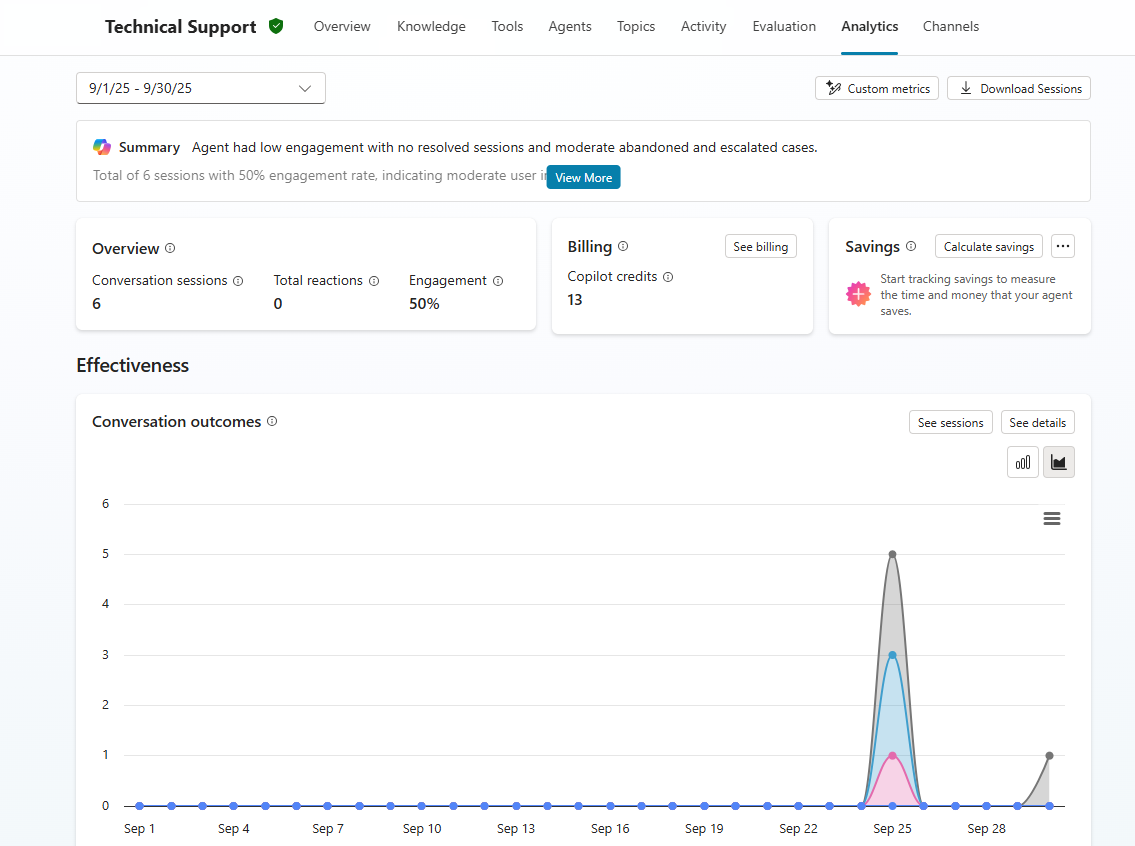Click the Copilot credits value 13

[x=575, y=300]
